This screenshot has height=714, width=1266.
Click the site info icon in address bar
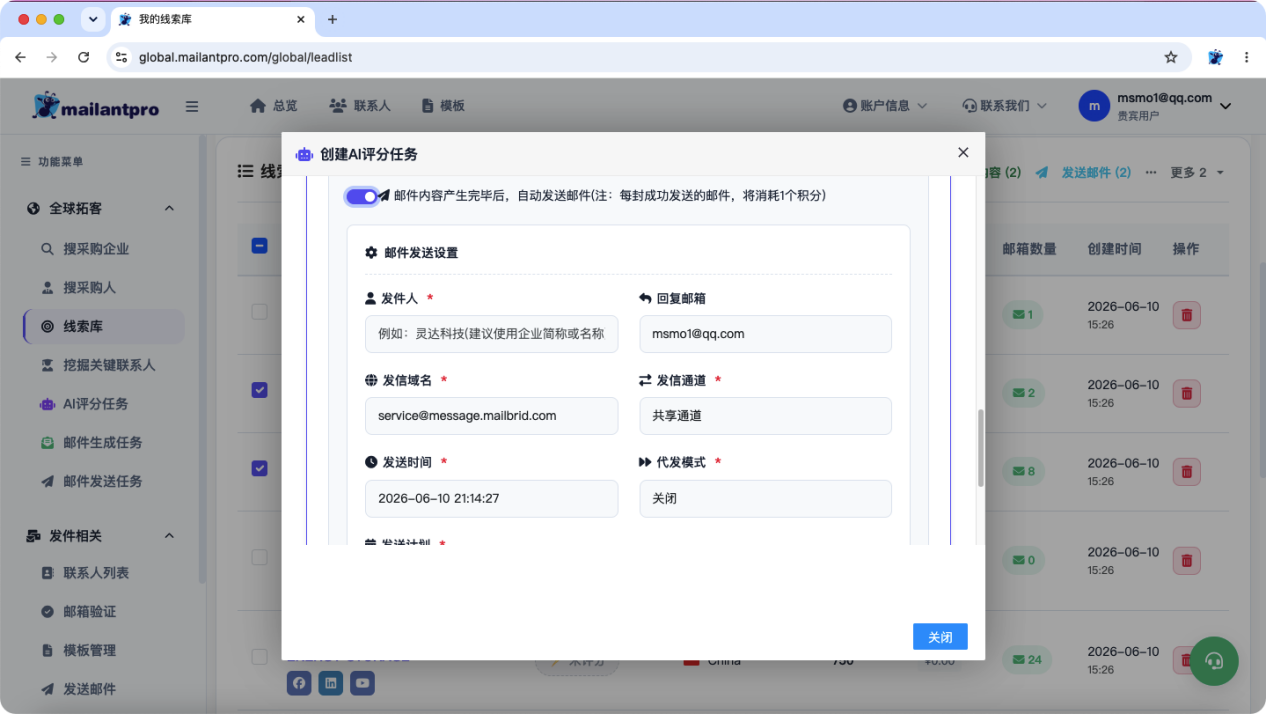[x=121, y=57]
